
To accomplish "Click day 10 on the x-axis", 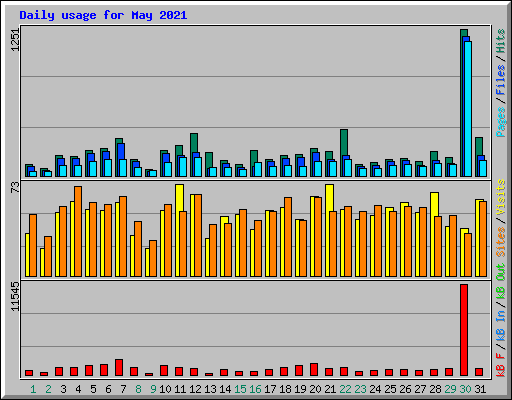I will tap(165, 389).
